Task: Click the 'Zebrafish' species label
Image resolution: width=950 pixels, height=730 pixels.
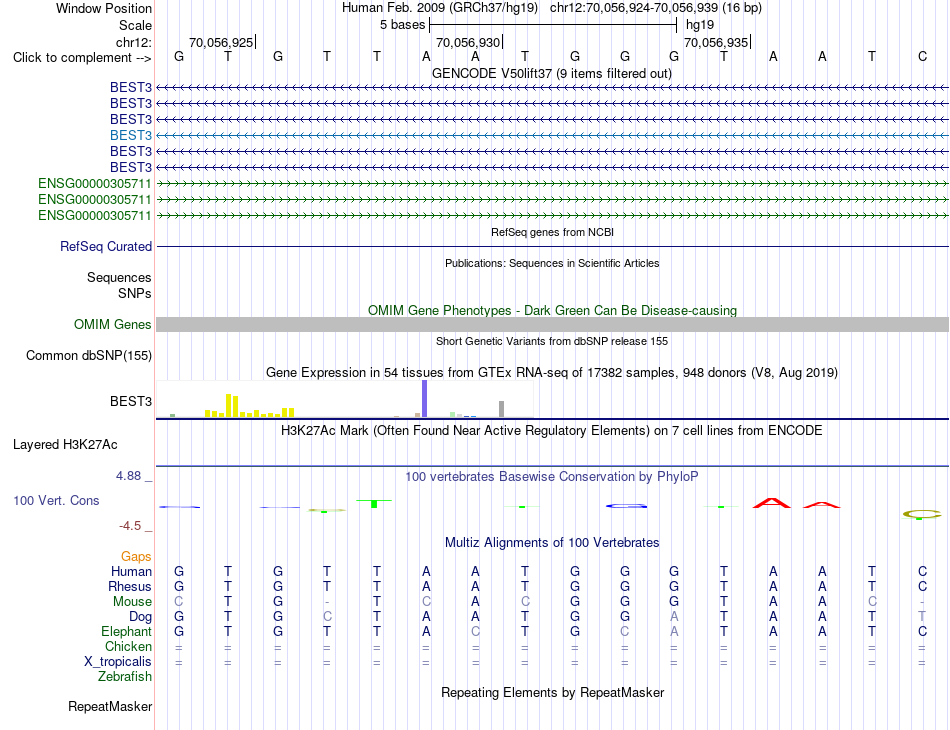Action: 125,677
